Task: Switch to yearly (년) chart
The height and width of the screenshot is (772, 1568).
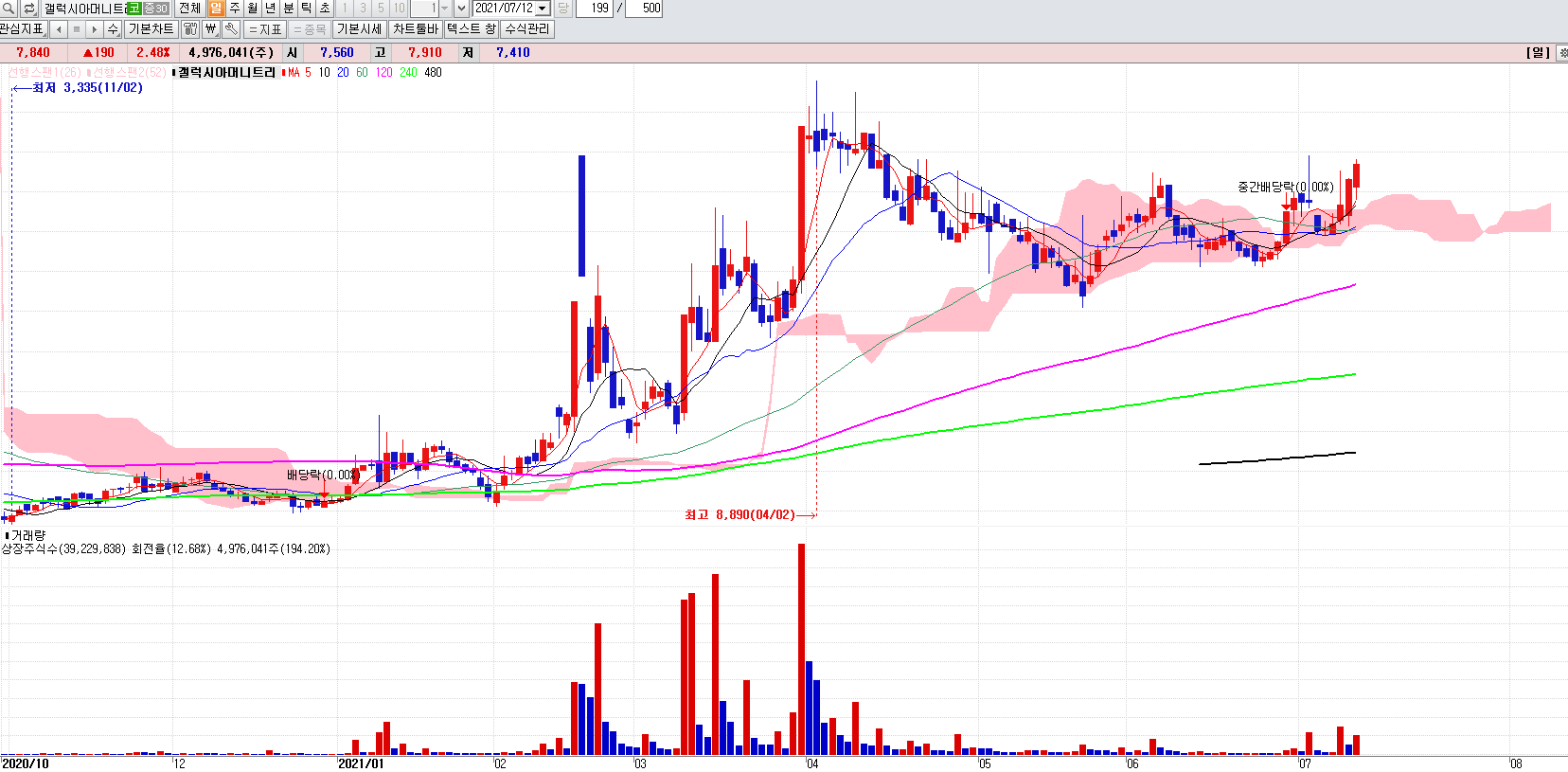Action: 270,9
